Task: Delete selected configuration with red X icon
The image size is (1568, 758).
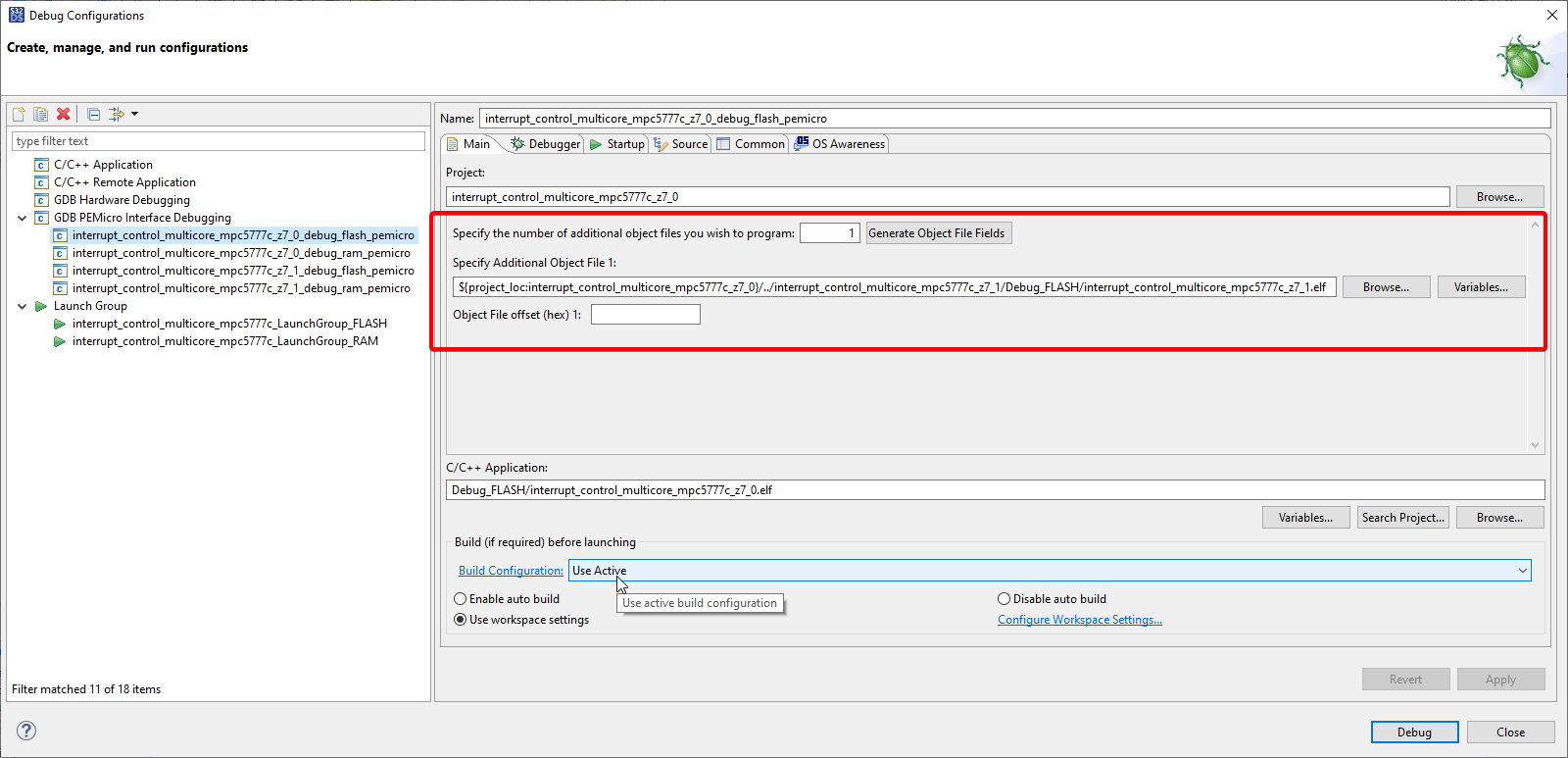Action: 64,114
